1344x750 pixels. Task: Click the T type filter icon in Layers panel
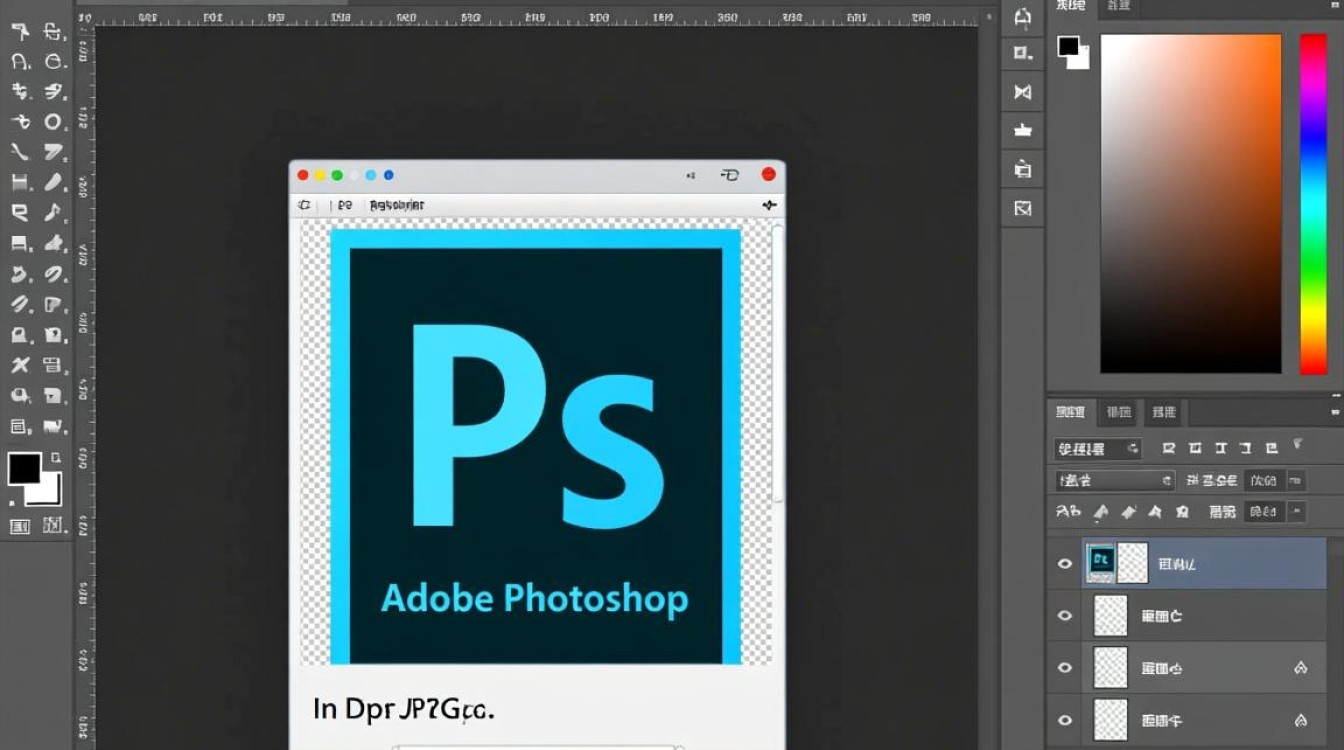point(1220,449)
